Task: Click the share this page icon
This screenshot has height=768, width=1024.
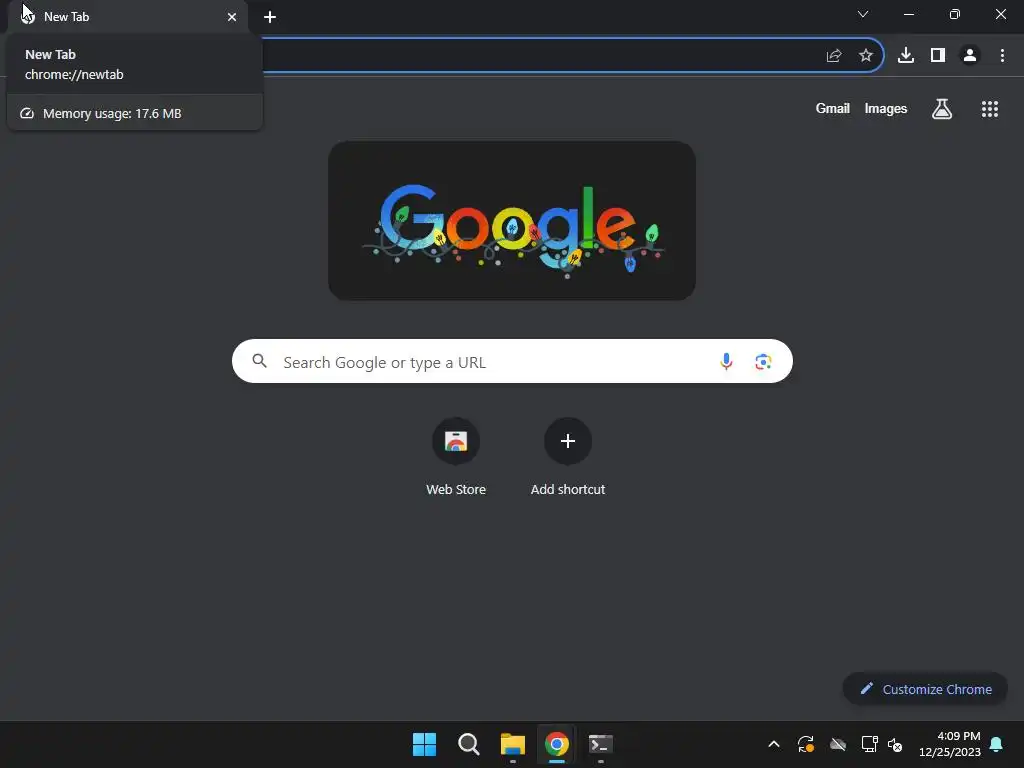Action: (834, 56)
